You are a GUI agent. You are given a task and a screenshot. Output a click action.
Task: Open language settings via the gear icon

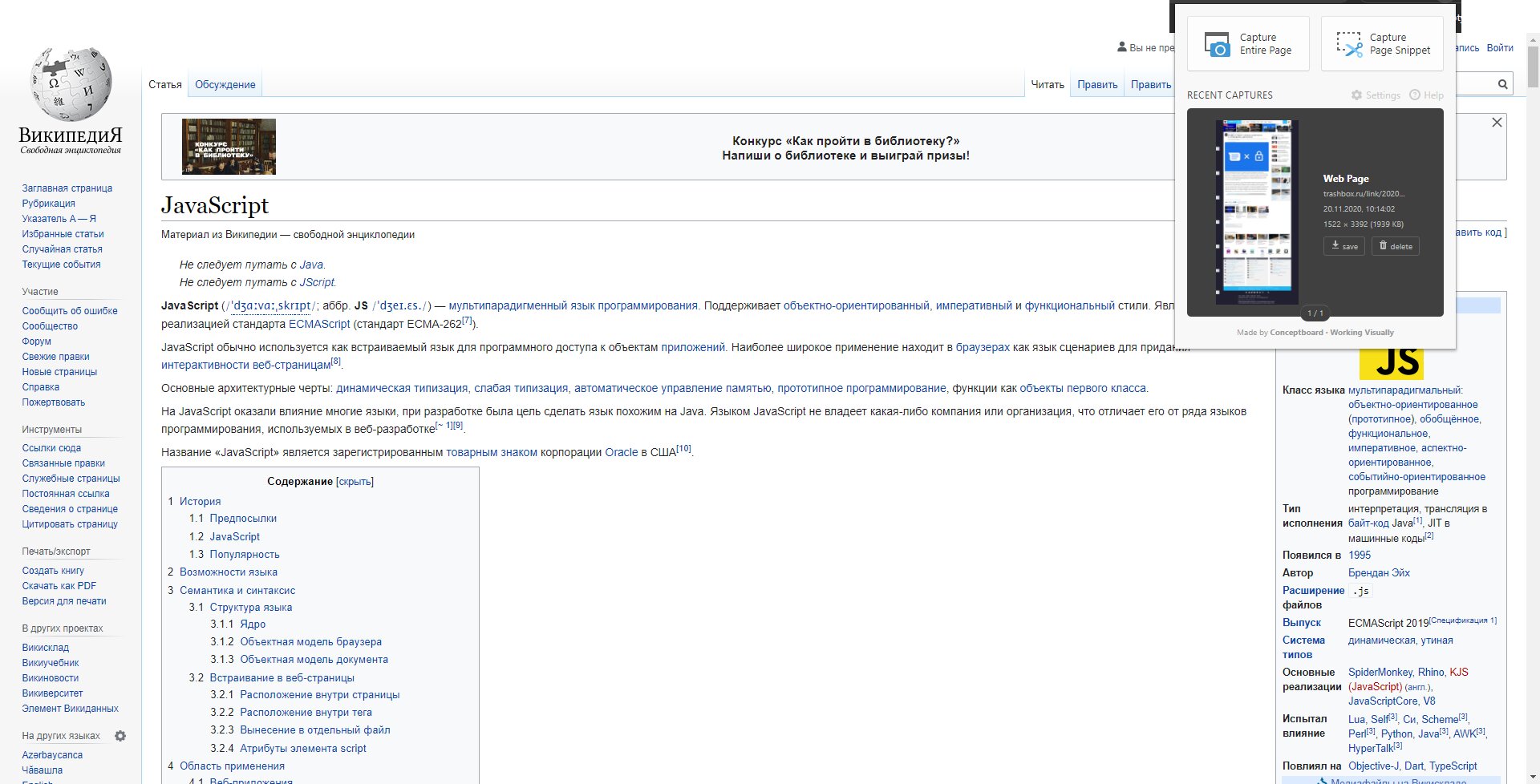[120, 736]
